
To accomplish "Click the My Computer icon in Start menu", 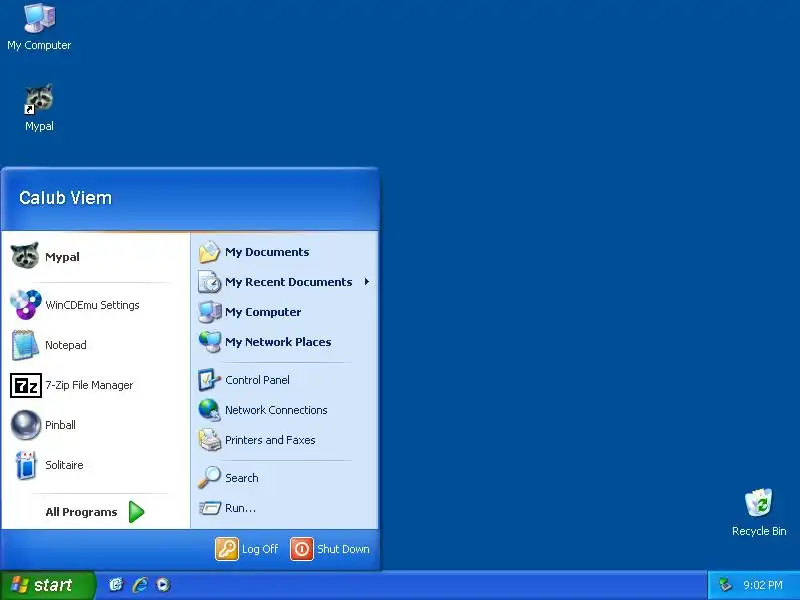I will pos(209,312).
